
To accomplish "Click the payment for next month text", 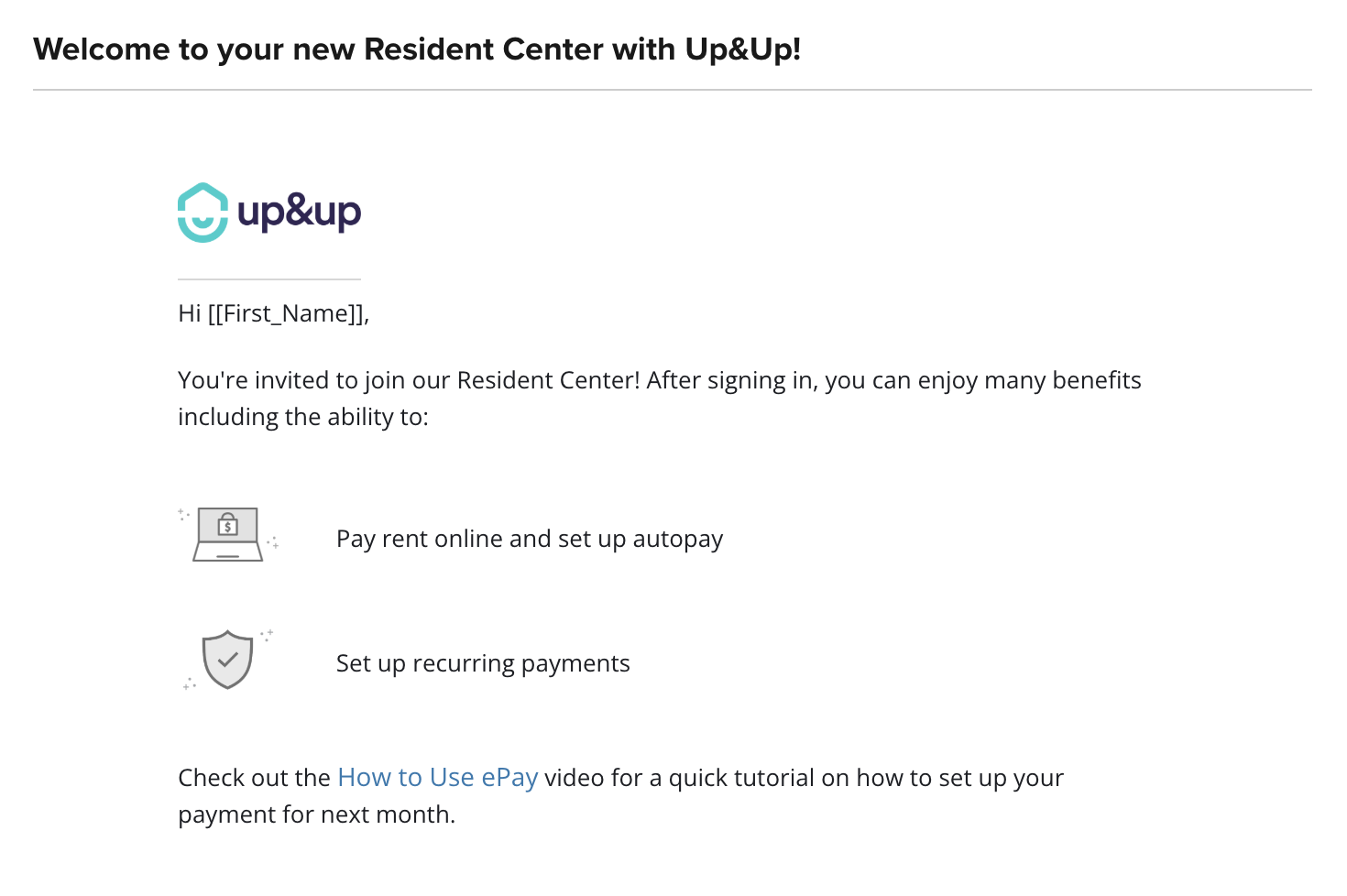I will tap(316, 814).
